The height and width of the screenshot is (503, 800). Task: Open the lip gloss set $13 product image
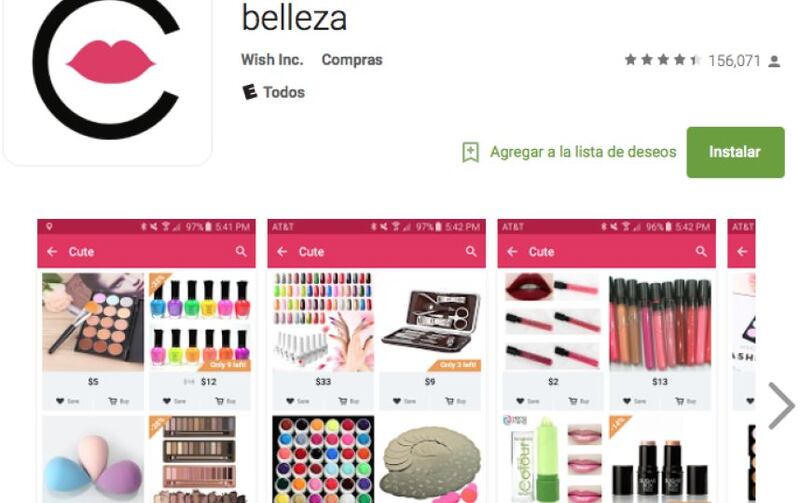pos(660,322)
